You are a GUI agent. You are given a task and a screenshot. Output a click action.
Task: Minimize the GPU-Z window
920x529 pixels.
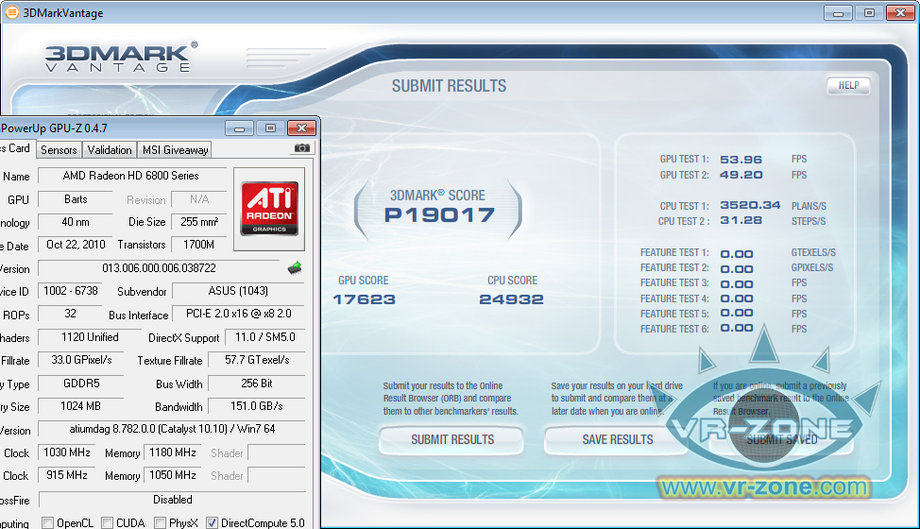[239, 128]
